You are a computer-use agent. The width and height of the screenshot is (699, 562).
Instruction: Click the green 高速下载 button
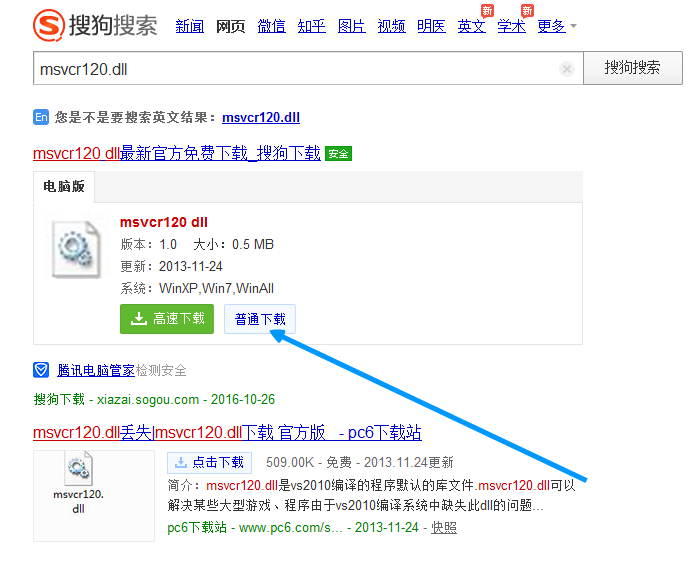pyautogui.click(x=167, y=319)
